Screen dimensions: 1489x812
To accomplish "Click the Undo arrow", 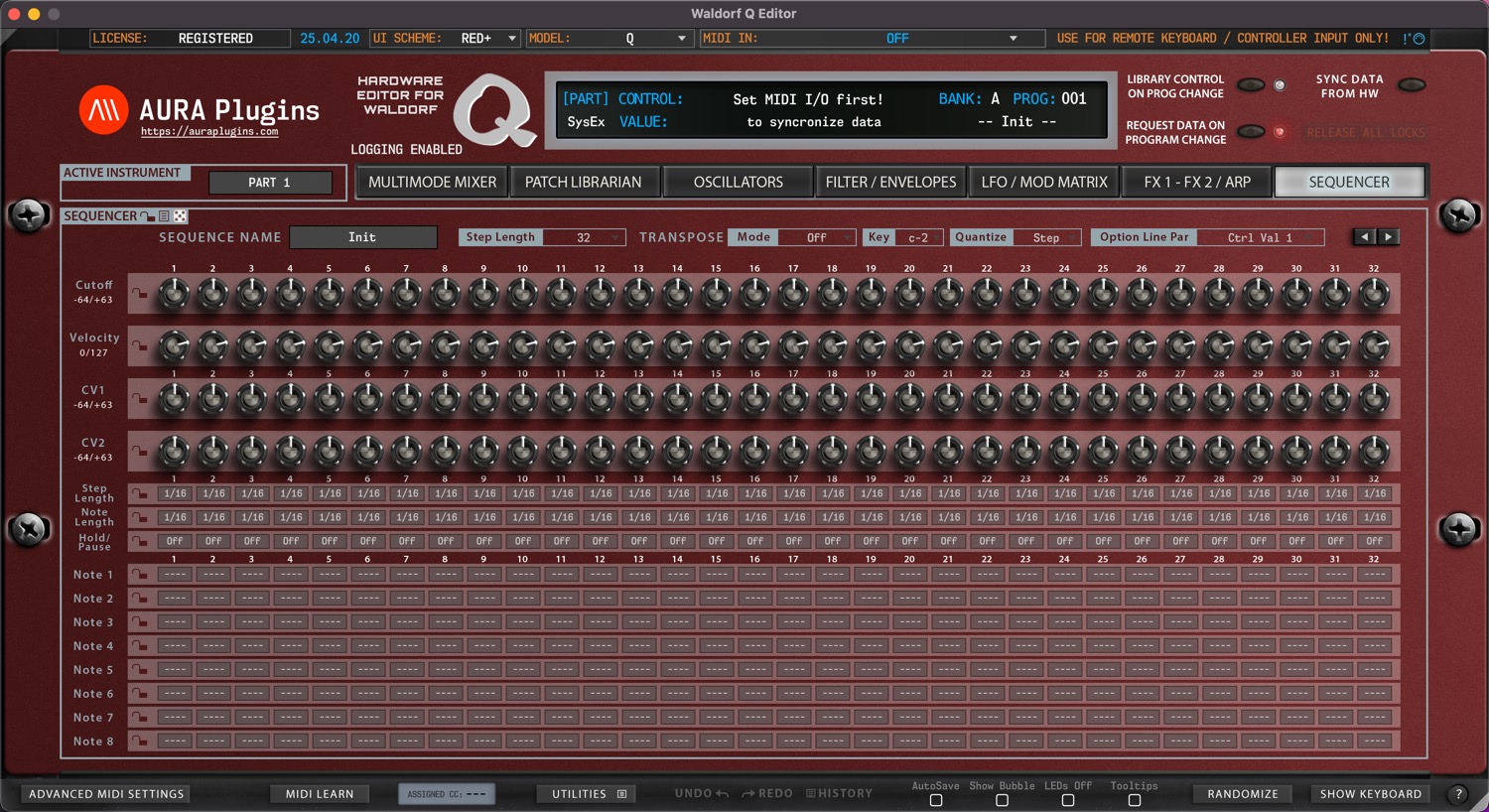I will click(722, 793).
